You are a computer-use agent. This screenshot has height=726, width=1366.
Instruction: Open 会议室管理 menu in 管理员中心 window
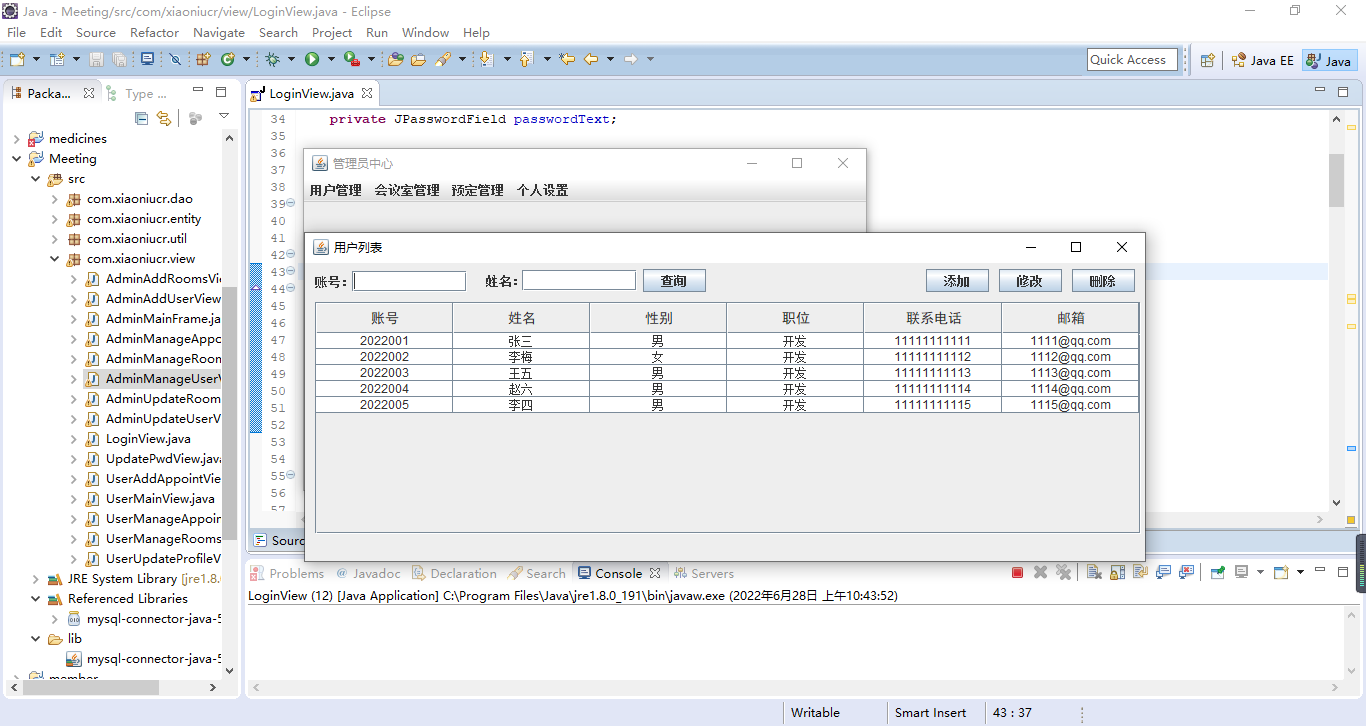[x=407, y=190]
